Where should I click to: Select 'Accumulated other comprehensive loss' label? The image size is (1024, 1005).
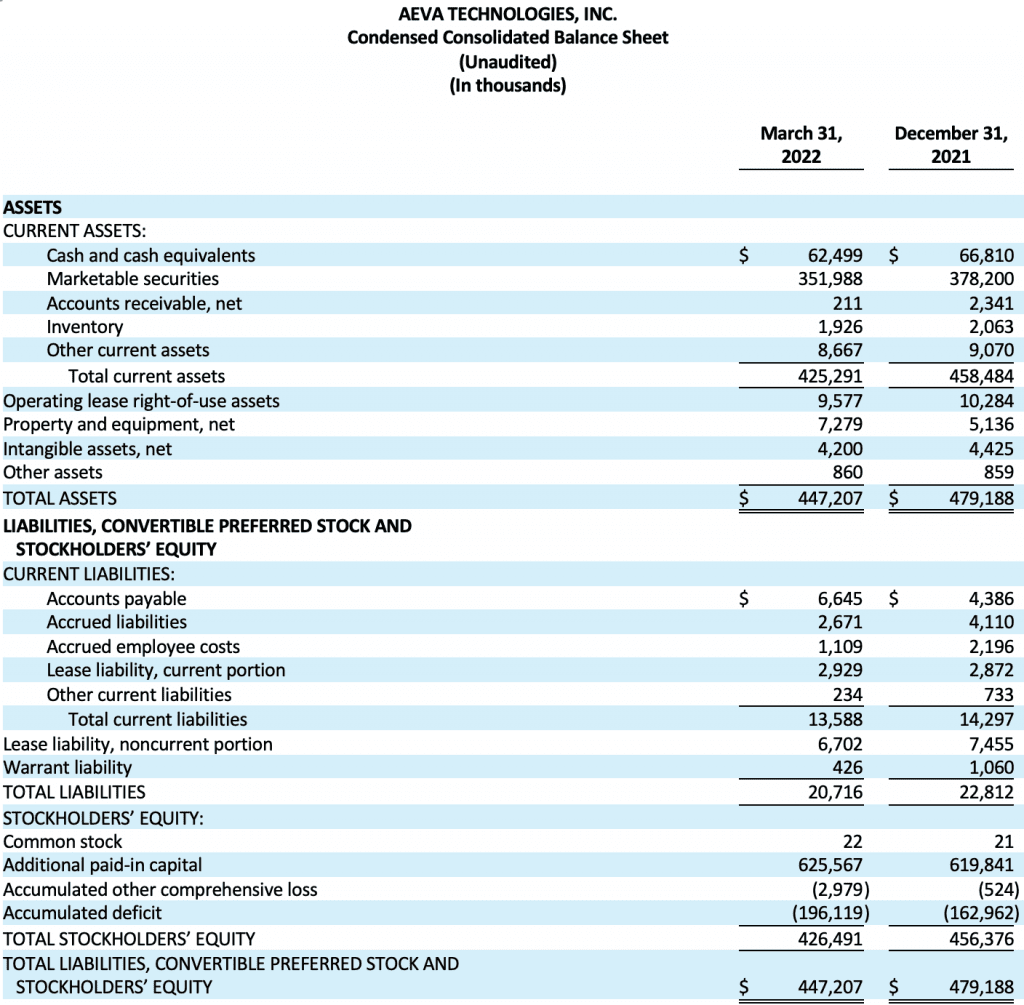point(160,890)
